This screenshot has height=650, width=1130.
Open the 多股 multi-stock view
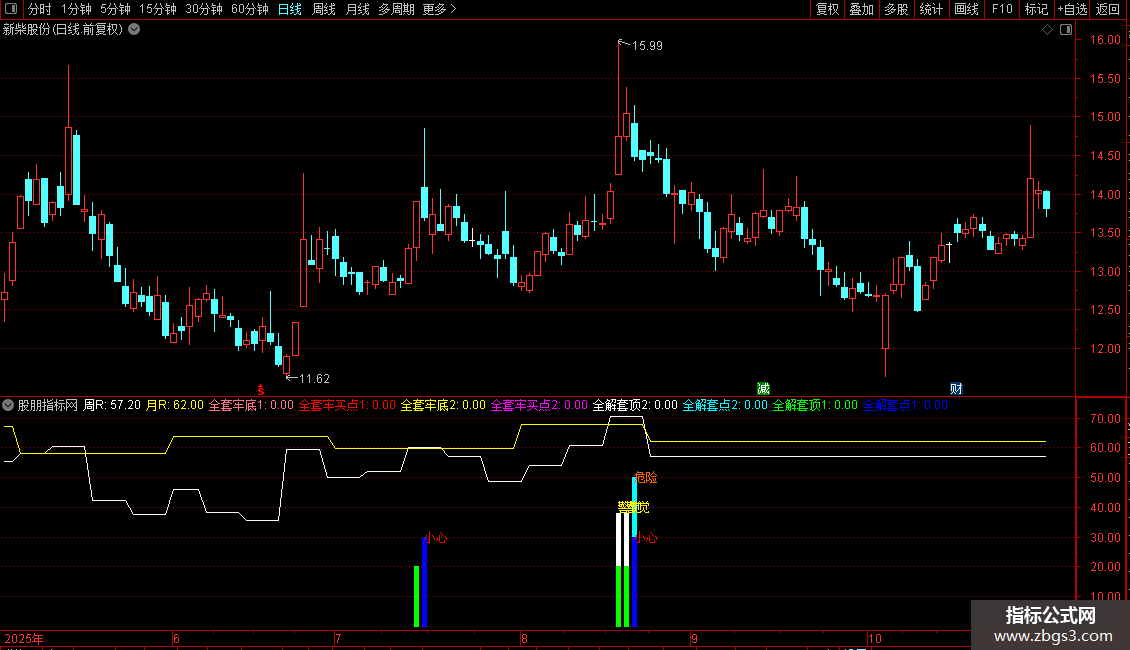tap(896, 9)
